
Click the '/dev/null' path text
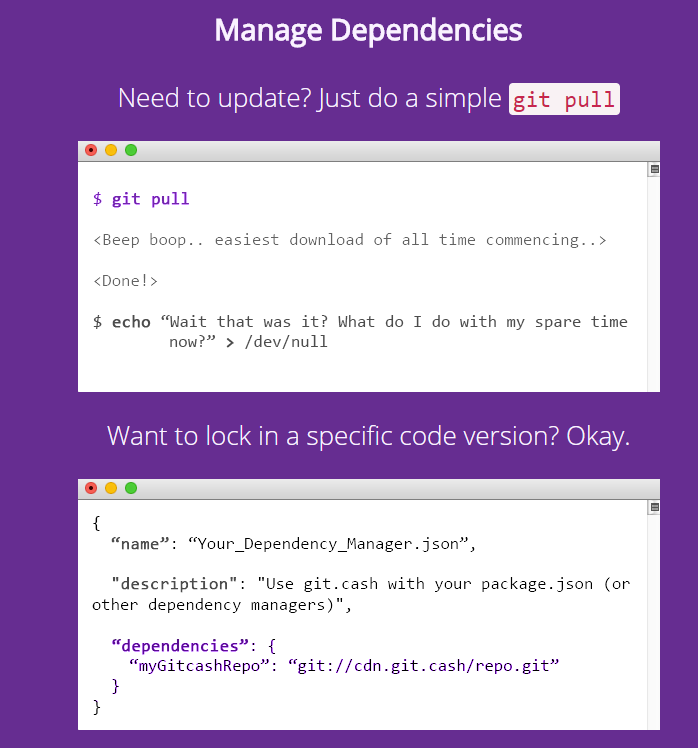tap(286, 342)
